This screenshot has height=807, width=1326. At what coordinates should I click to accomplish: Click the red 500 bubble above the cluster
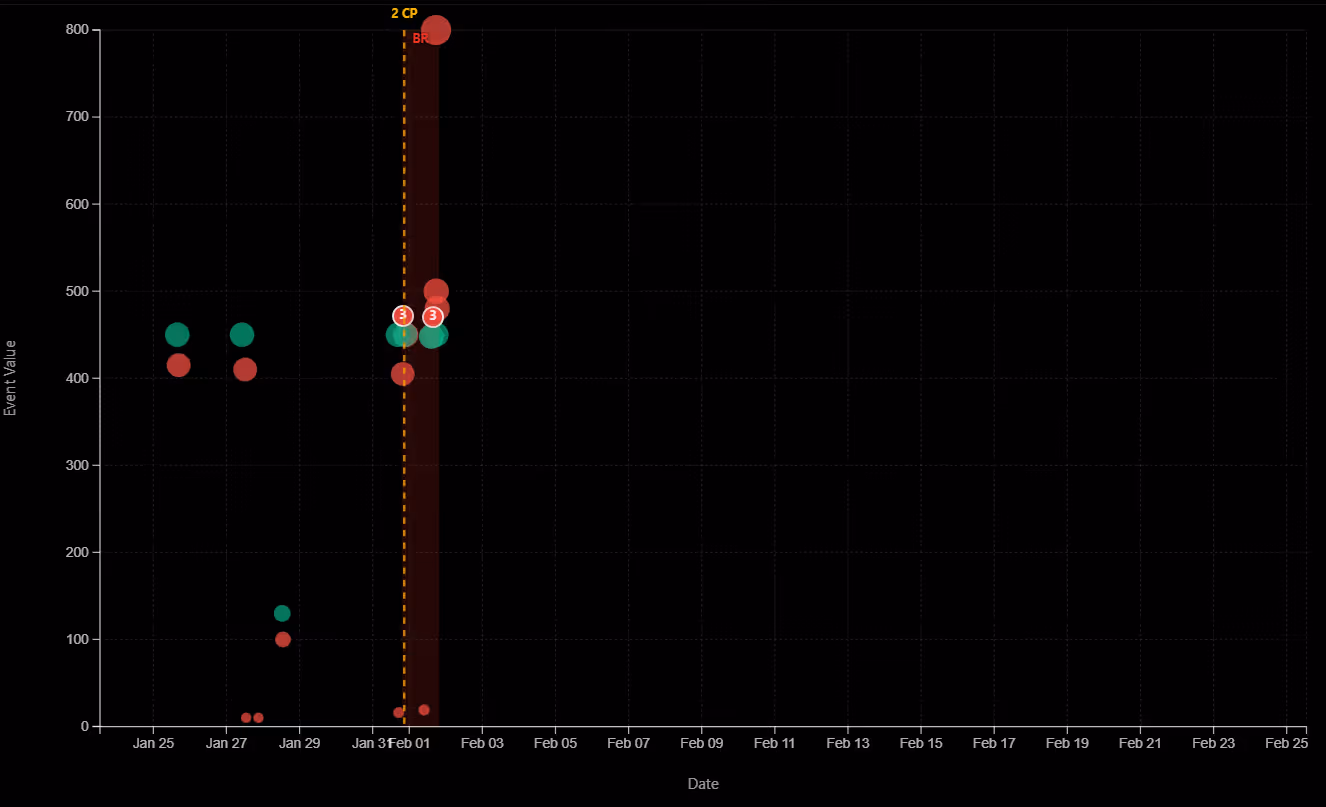pyautogui.click(x=436, y=289)
